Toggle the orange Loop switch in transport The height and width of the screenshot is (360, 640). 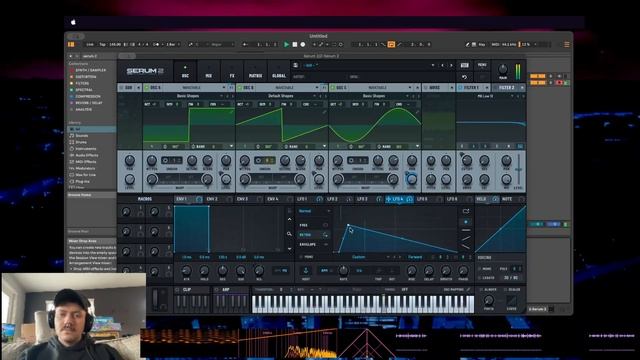click(x=391, y=44)
